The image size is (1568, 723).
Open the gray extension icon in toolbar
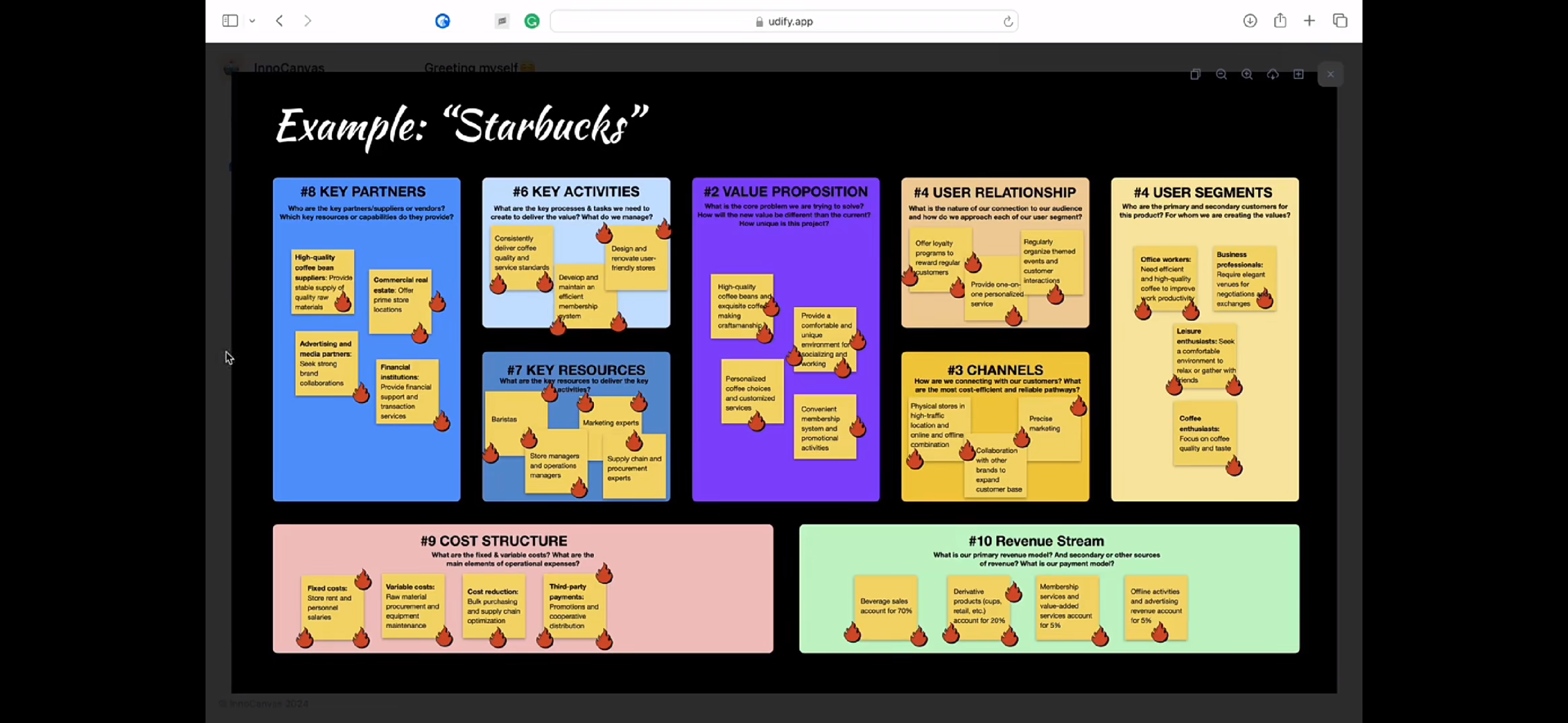point(502,21)
